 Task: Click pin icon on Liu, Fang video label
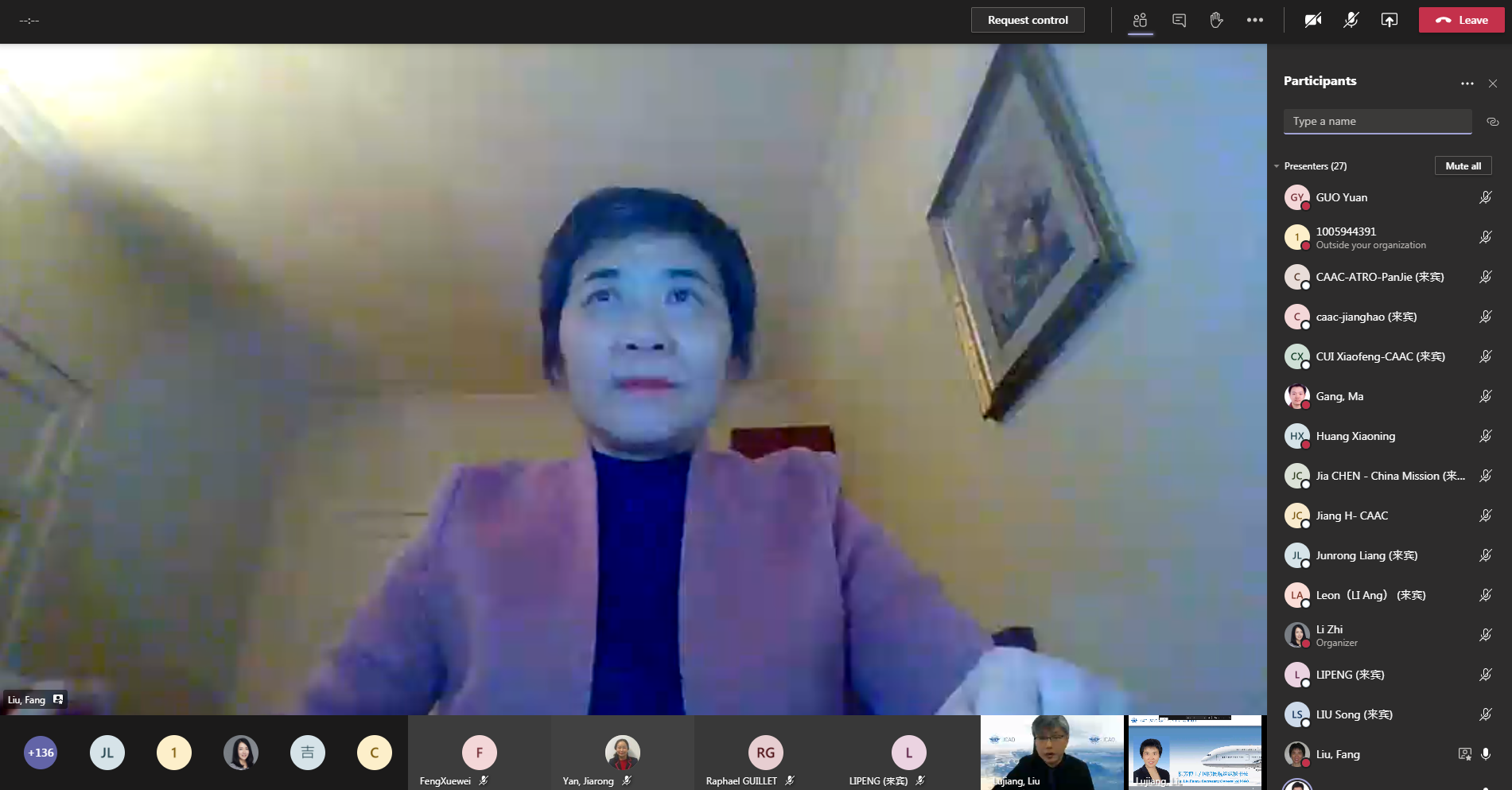[58, 699]
